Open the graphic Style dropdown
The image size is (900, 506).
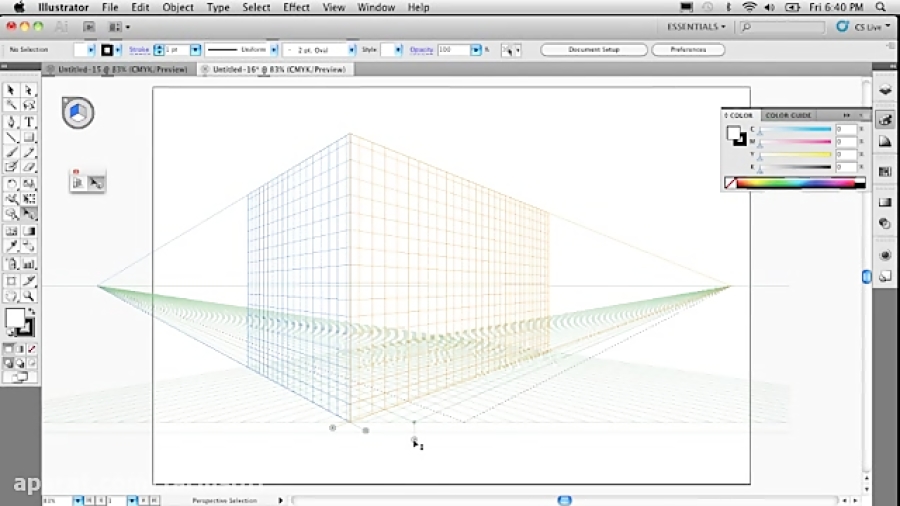pos(398,50)
